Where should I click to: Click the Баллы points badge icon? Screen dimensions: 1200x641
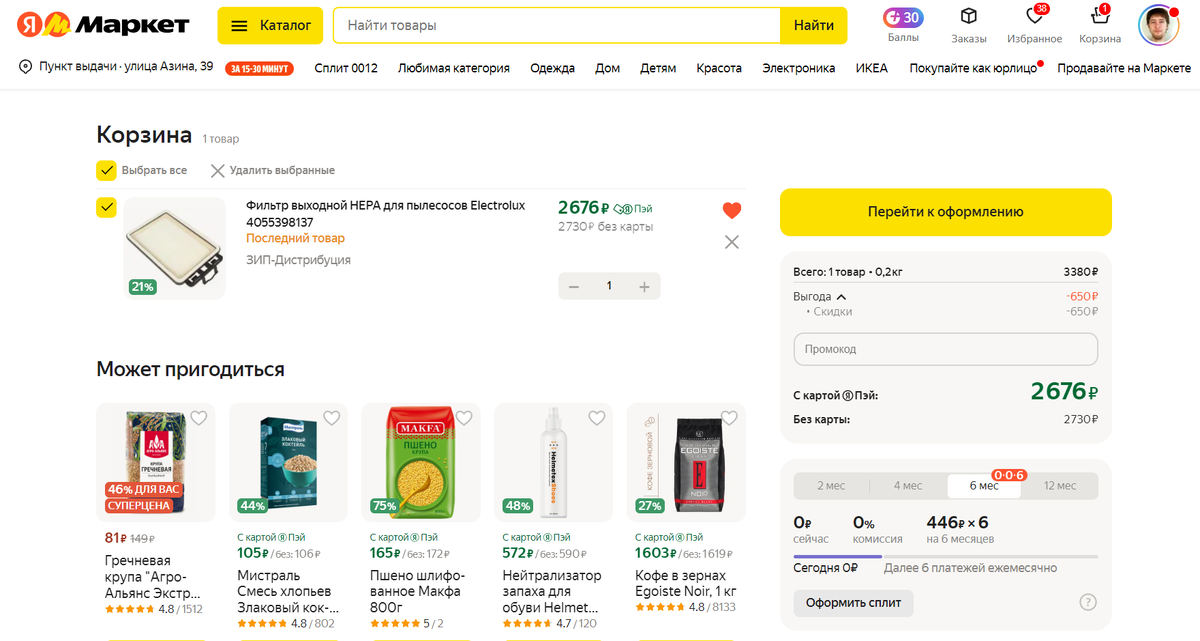point(903,18)
